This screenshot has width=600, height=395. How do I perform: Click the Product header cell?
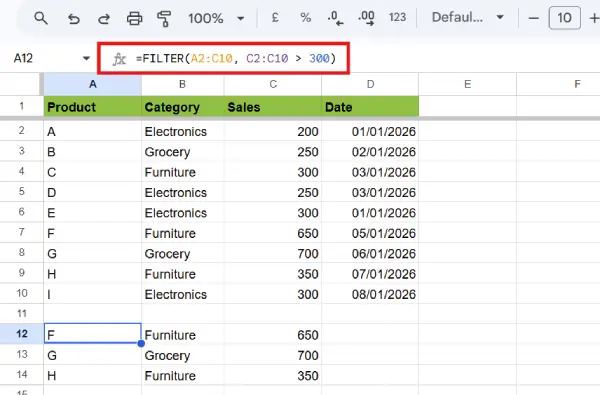[93, 106]
